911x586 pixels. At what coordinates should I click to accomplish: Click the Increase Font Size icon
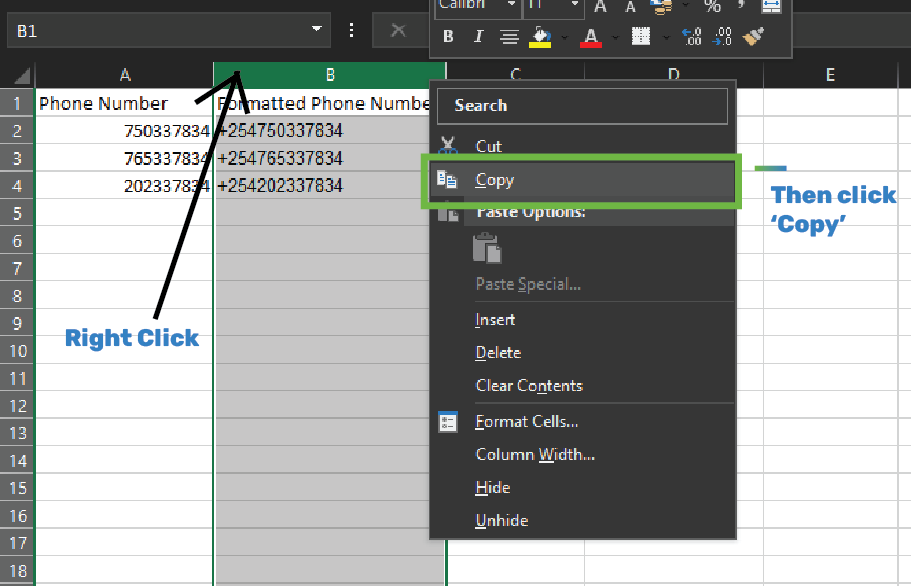600,6
